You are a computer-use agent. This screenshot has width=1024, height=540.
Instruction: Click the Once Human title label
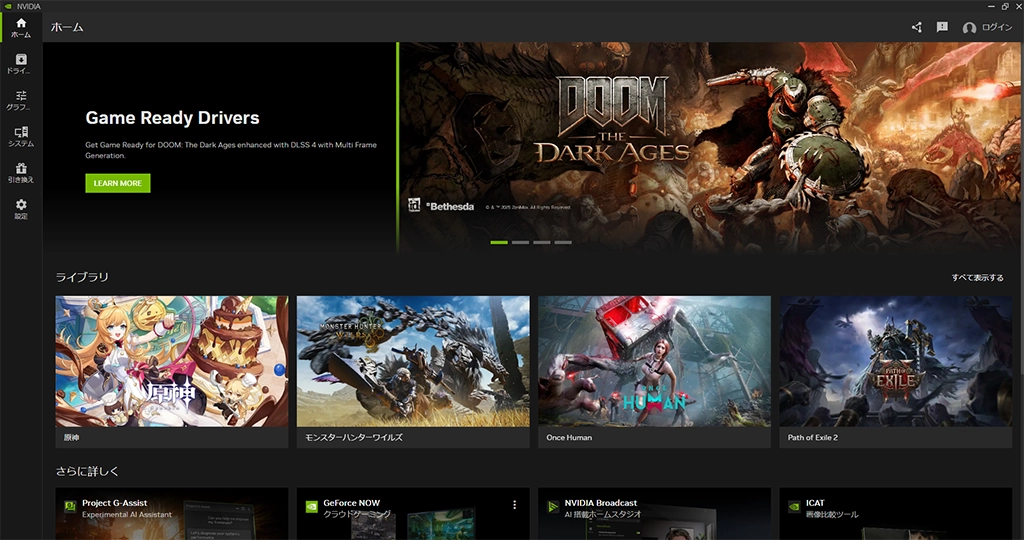[x=569, y=437]
